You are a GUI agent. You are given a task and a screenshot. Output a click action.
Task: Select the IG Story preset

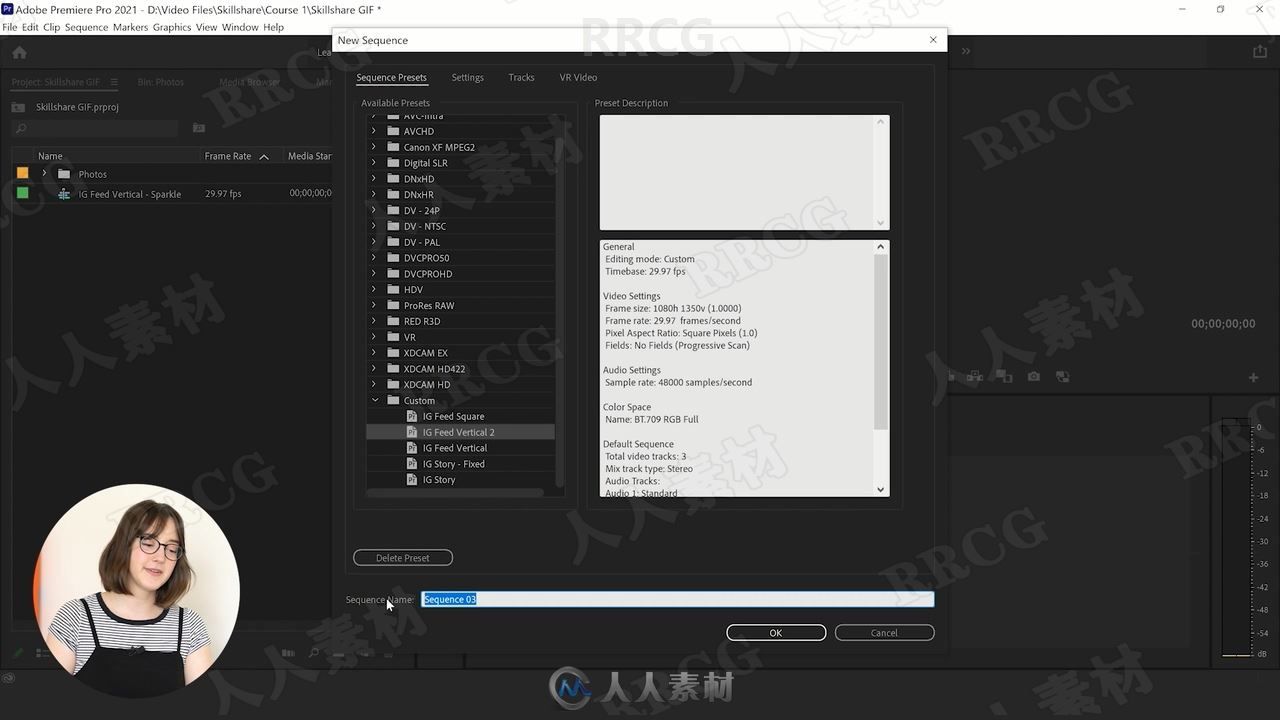(x=460, y=480)
